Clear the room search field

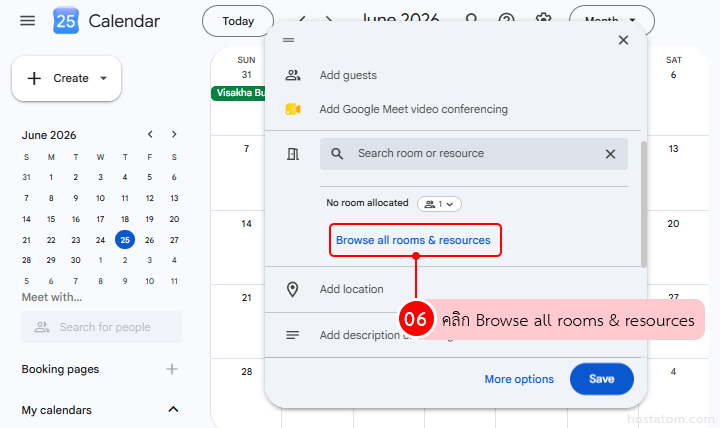click(x=610, y=154)
